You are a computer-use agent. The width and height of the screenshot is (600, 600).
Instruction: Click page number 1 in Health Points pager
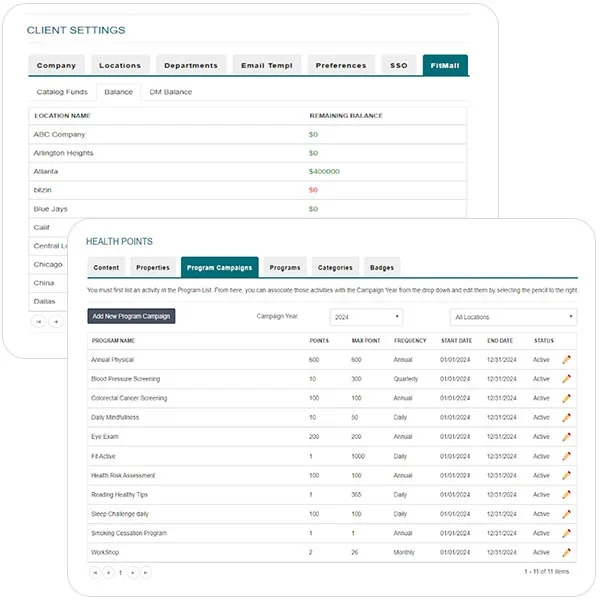point(121,573)
